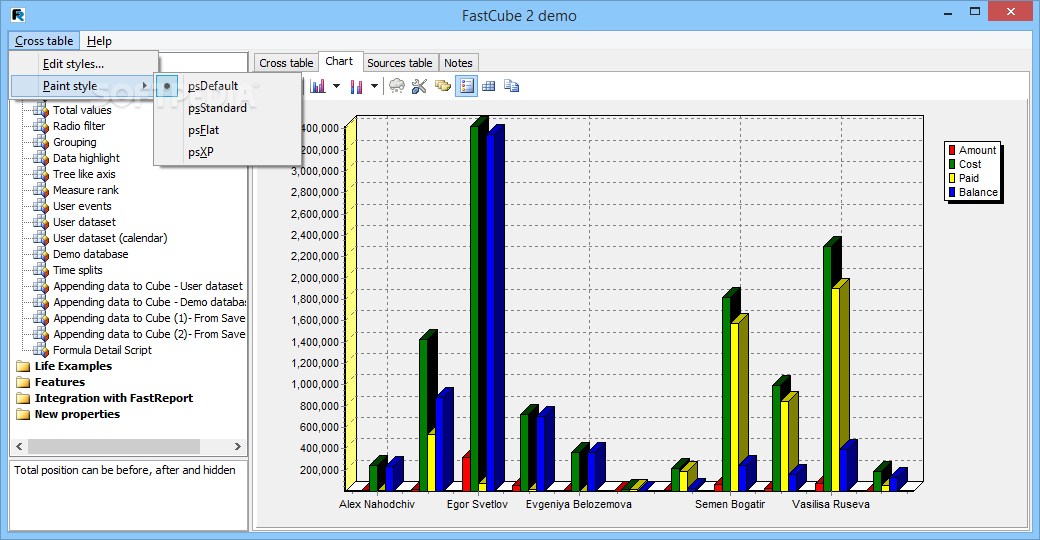Click the chart type bar icon
The image size is (1040, 540).
pyautogui.click(x=318, y=86)
